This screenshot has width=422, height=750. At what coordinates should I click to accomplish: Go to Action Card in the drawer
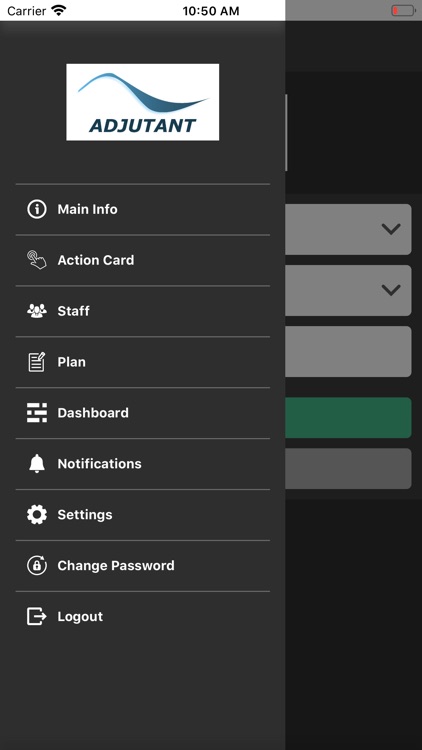coord(143,260)
